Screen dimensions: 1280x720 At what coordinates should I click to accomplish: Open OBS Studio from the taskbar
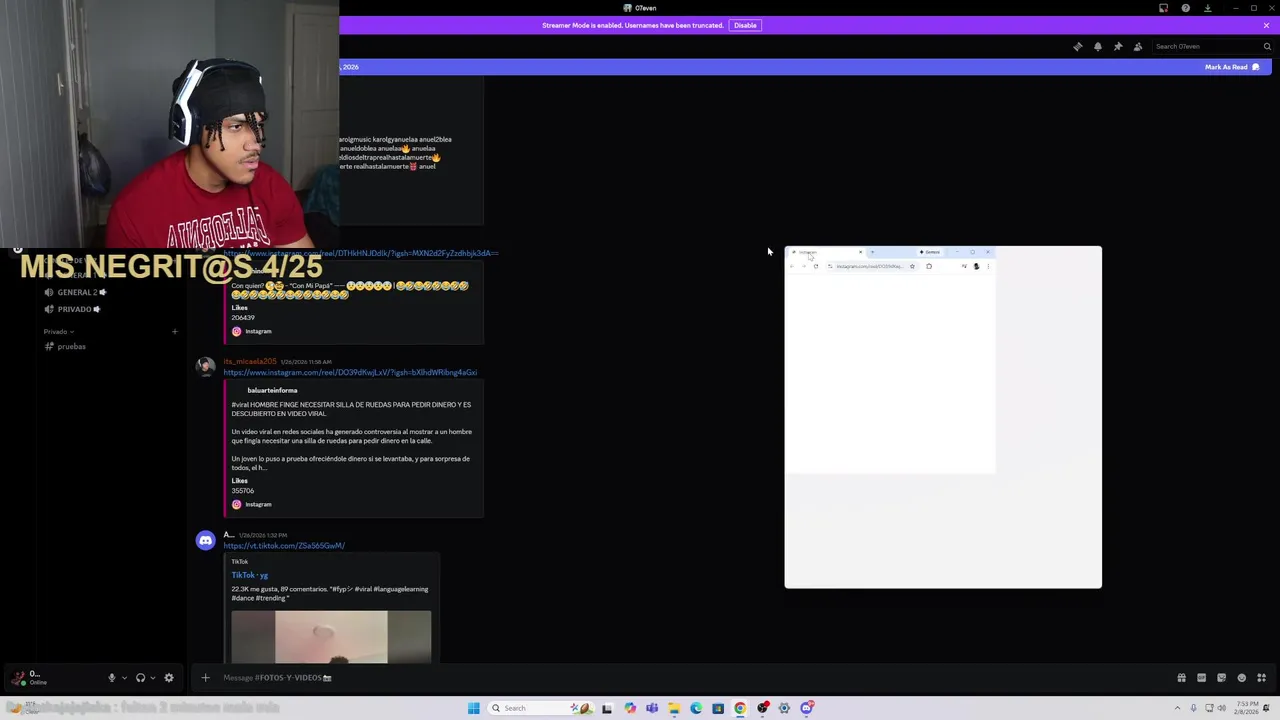(762, 708)
